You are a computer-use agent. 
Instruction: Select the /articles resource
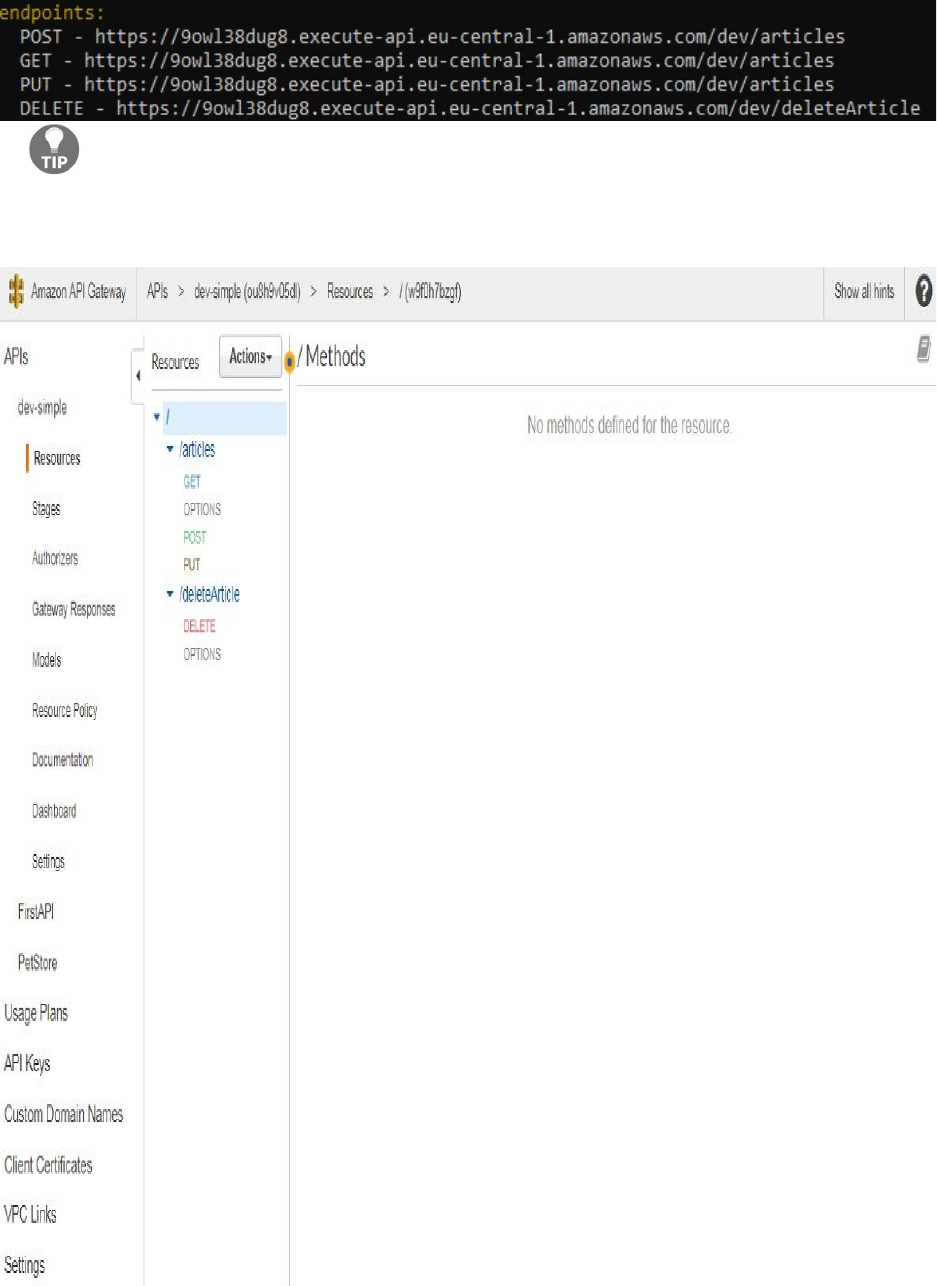(197, 450)
